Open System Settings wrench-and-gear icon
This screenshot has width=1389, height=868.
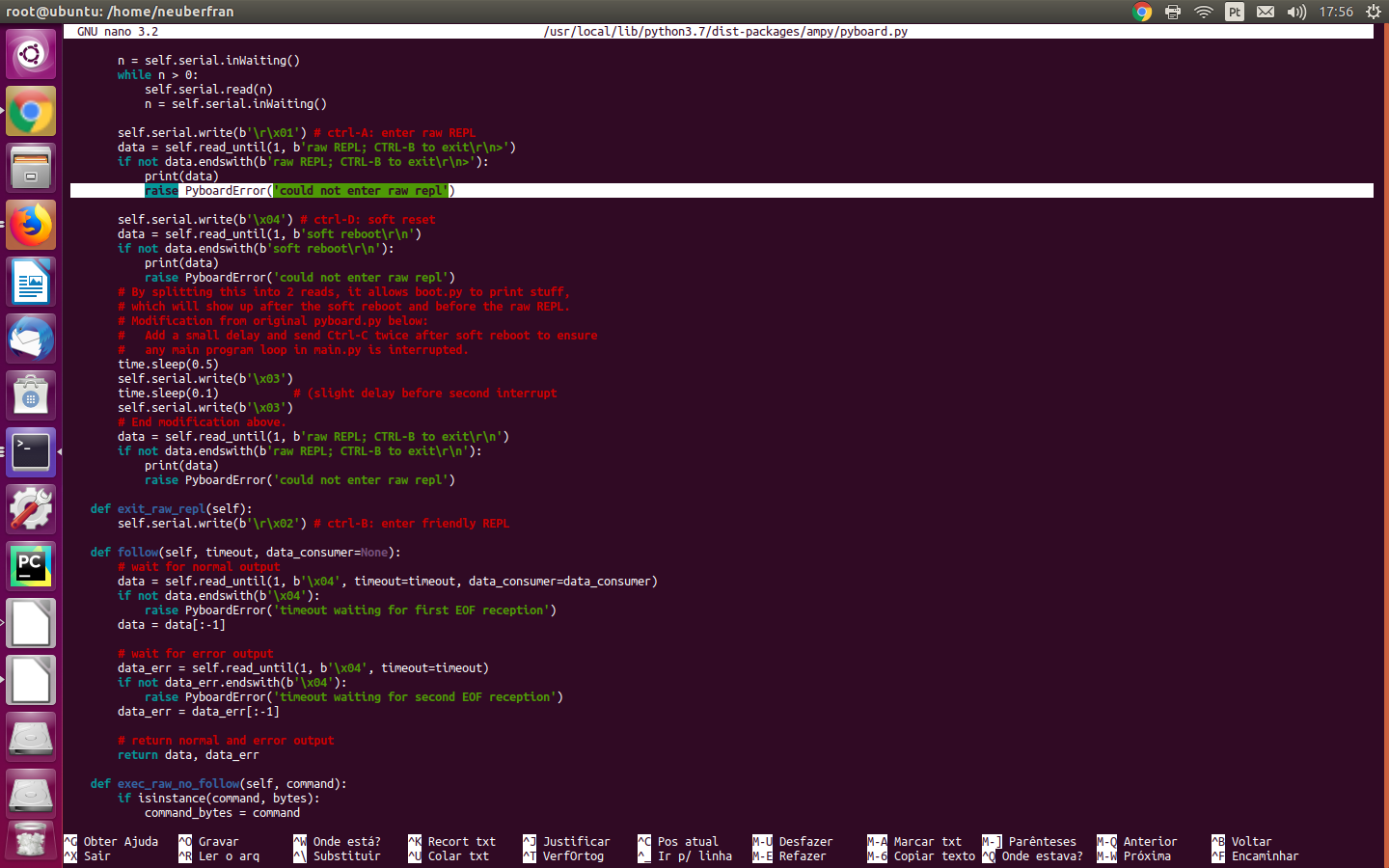pyautogui.click(x=31, y=509)
